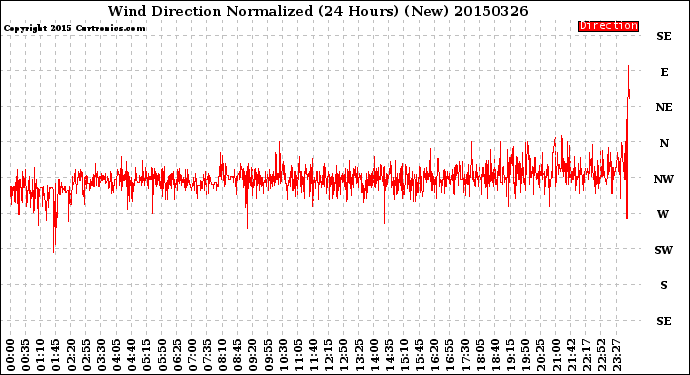Select the SE axis label above E
This screenshot has width=690, height=375.
664,37
